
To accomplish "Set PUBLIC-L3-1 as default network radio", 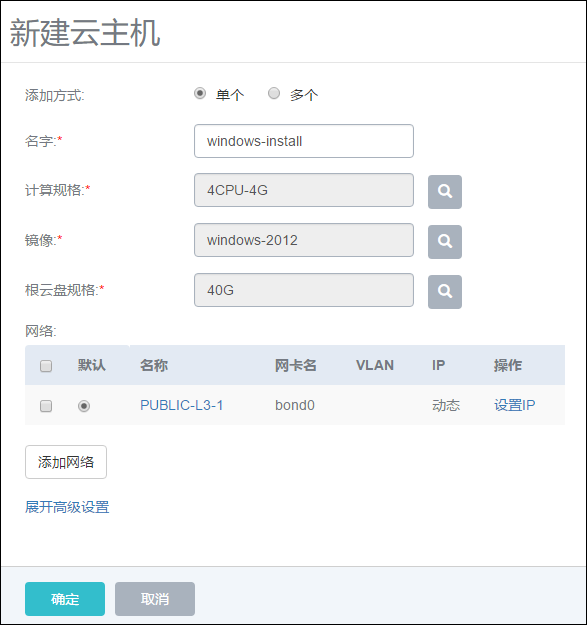I will pos(84,406).
